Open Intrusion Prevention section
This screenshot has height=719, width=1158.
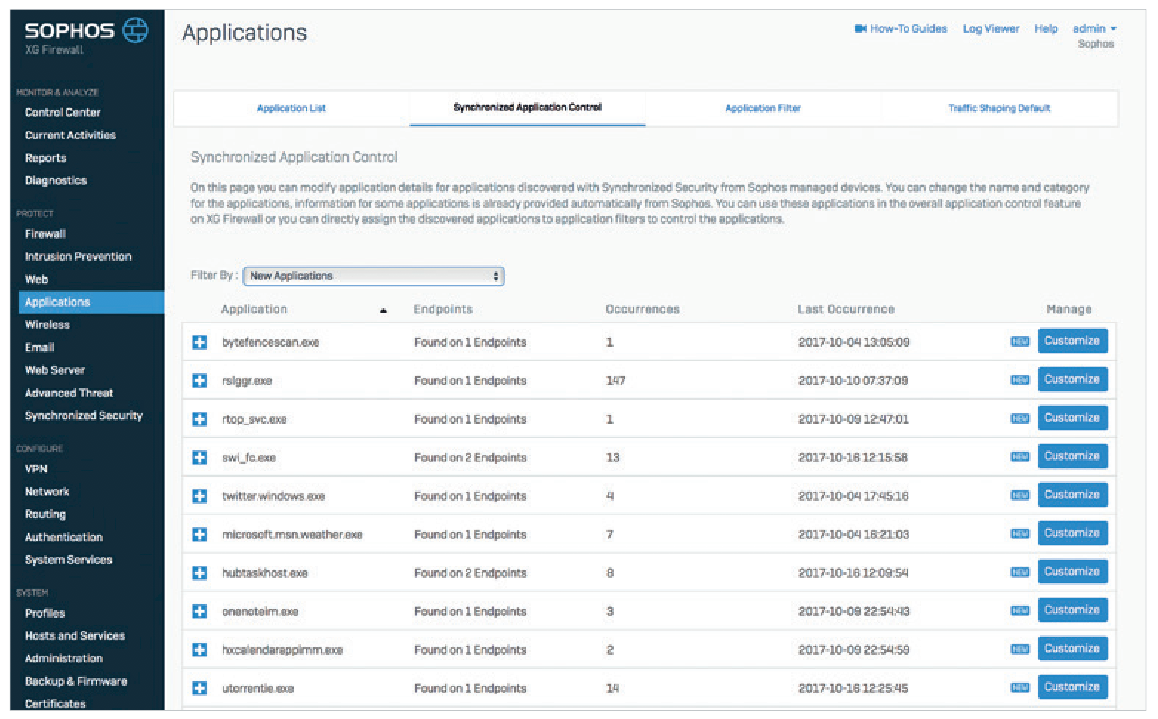click(x=78, y=256)
